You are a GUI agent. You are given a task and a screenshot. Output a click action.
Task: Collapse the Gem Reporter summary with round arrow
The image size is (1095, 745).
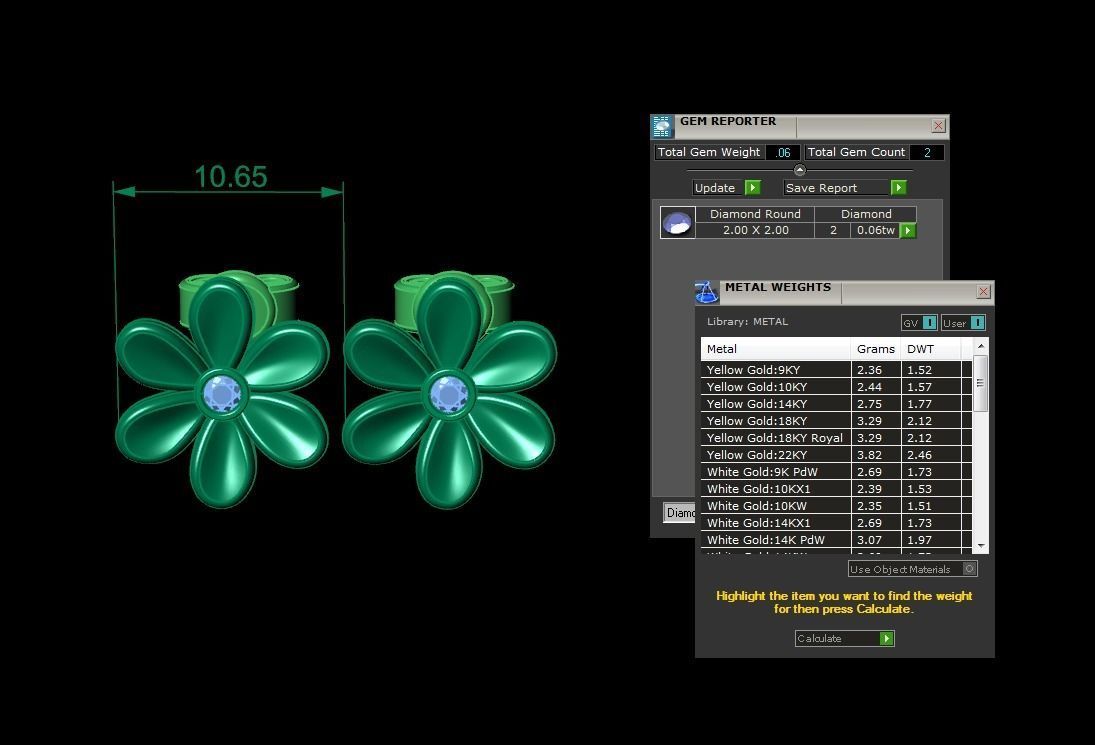[800, 170]
